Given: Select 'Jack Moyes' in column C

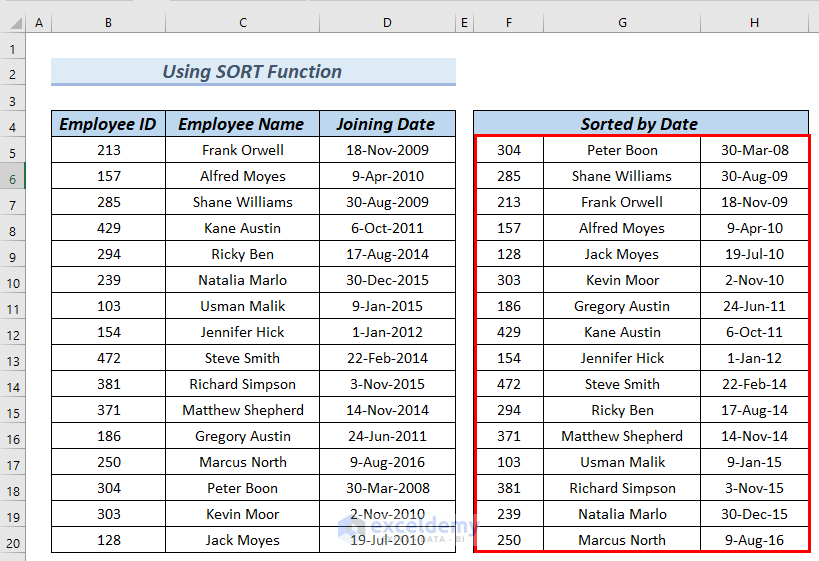Looking at the screenshot, I should tap(242, 540).
